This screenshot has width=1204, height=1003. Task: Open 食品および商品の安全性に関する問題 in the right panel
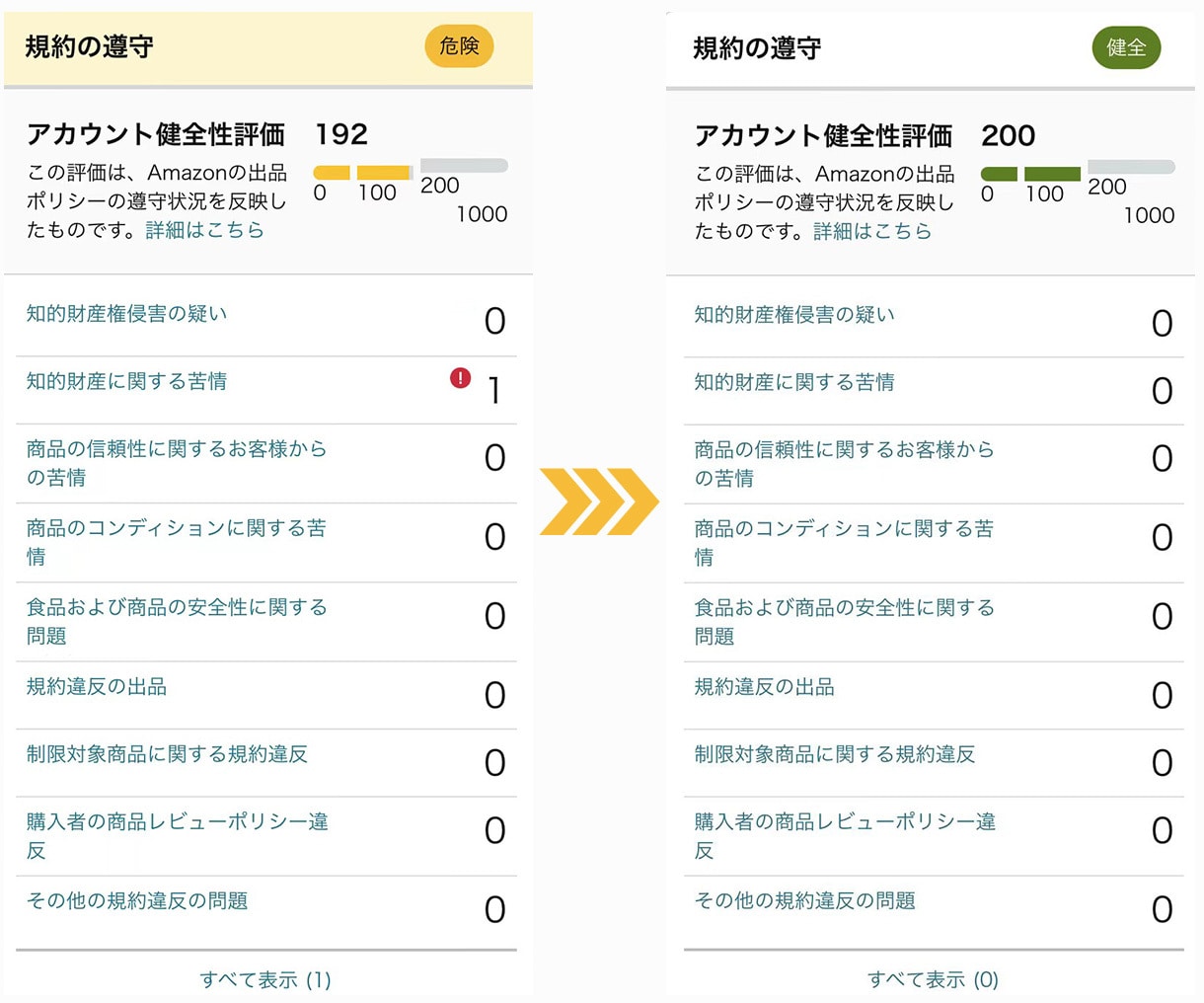844,622
